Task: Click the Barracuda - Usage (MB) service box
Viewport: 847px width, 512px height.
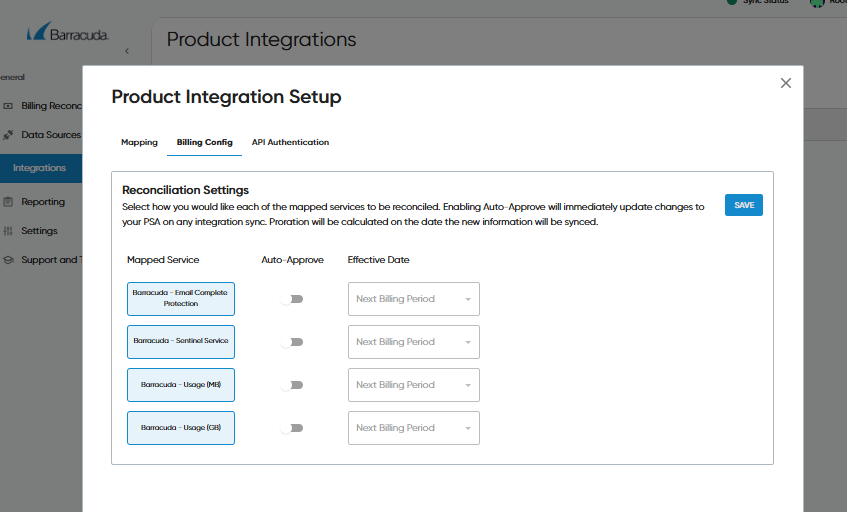Action: (180, 385)
